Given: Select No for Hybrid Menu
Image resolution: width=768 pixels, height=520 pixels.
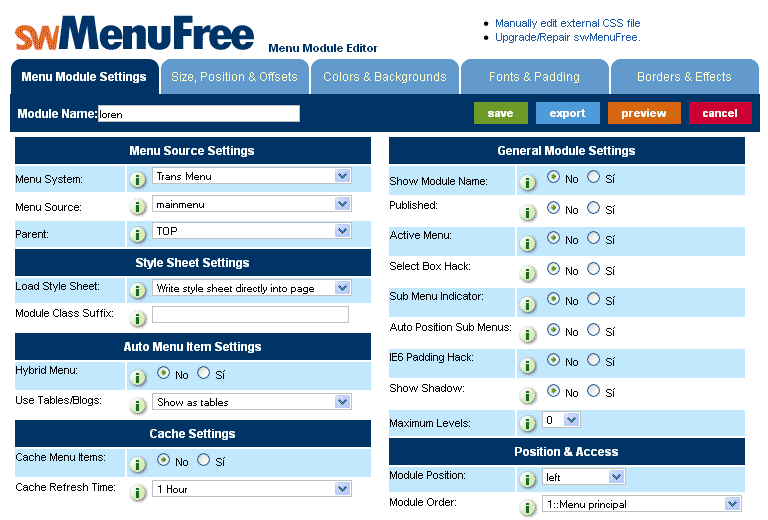Looking at the screenshot, I should (164, 373).
